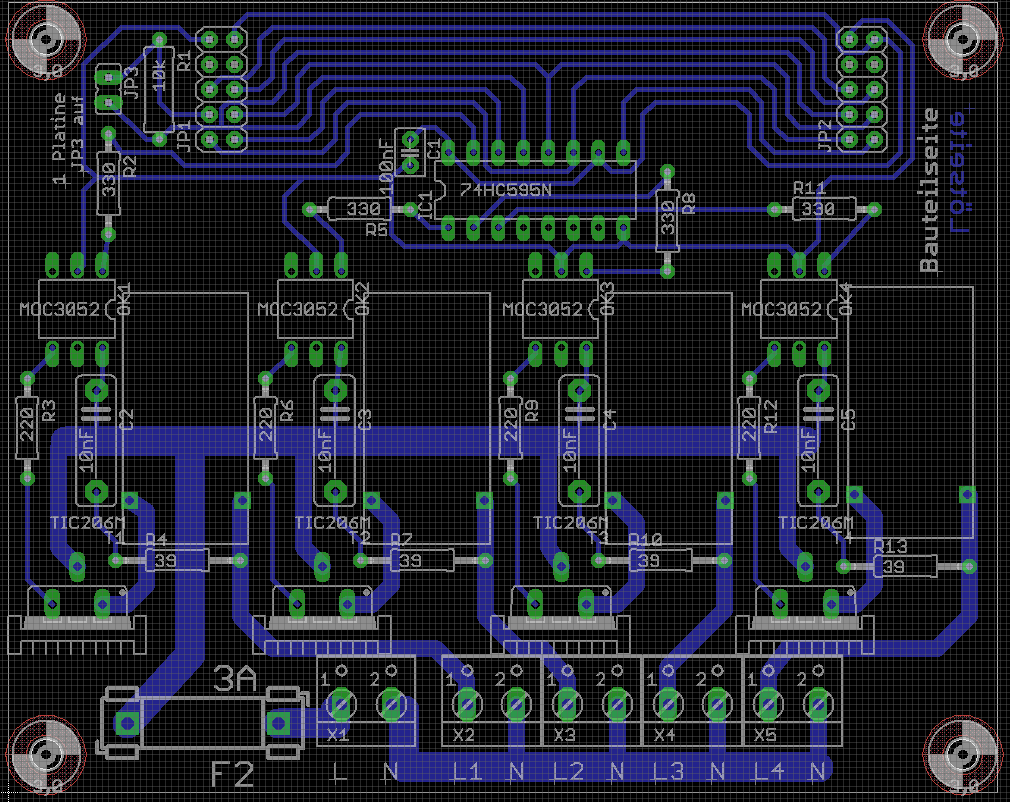Click the Bauteilseite text

tap(928, 190)
